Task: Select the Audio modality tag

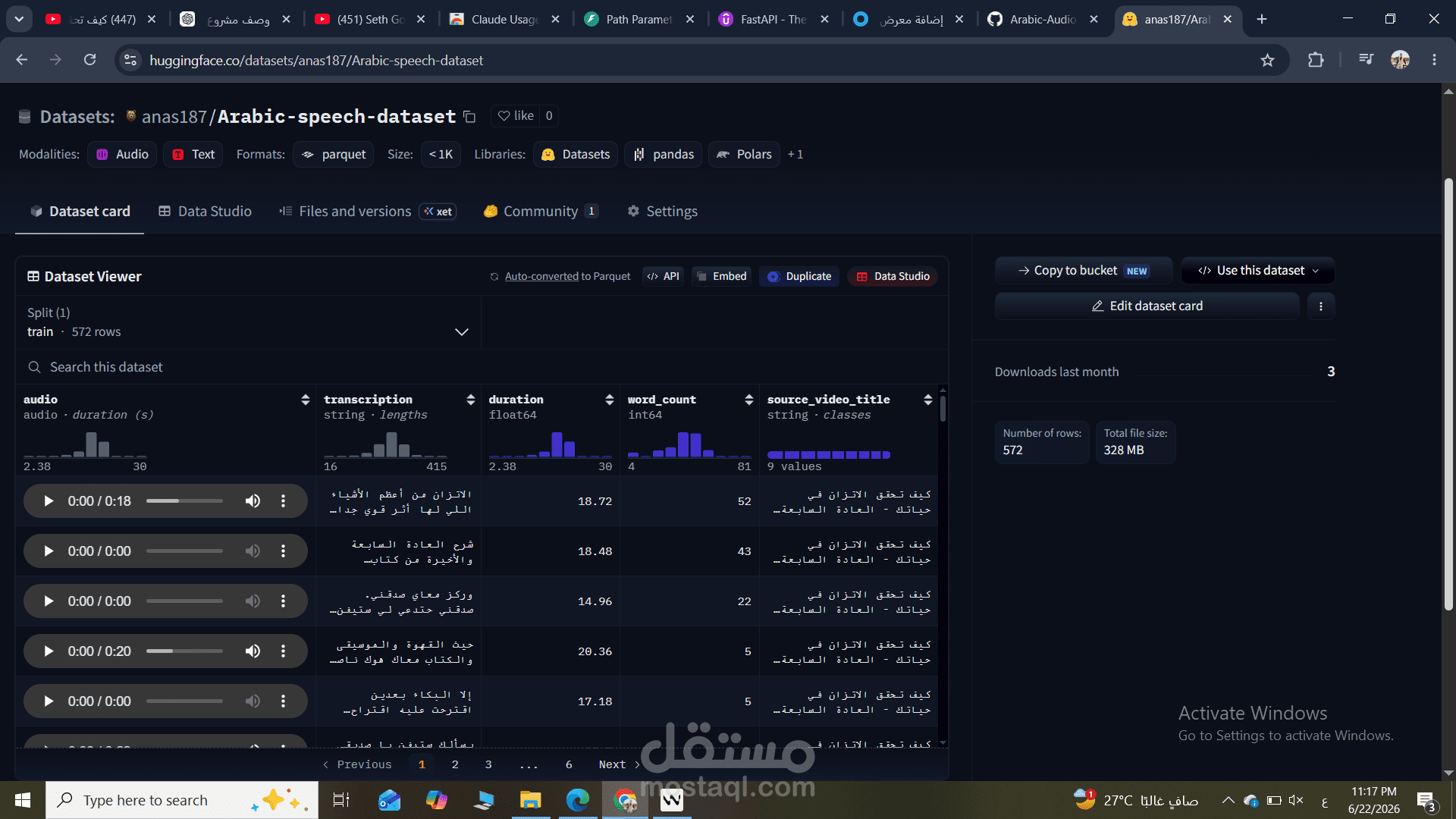Action: click(x=122, y=155)
